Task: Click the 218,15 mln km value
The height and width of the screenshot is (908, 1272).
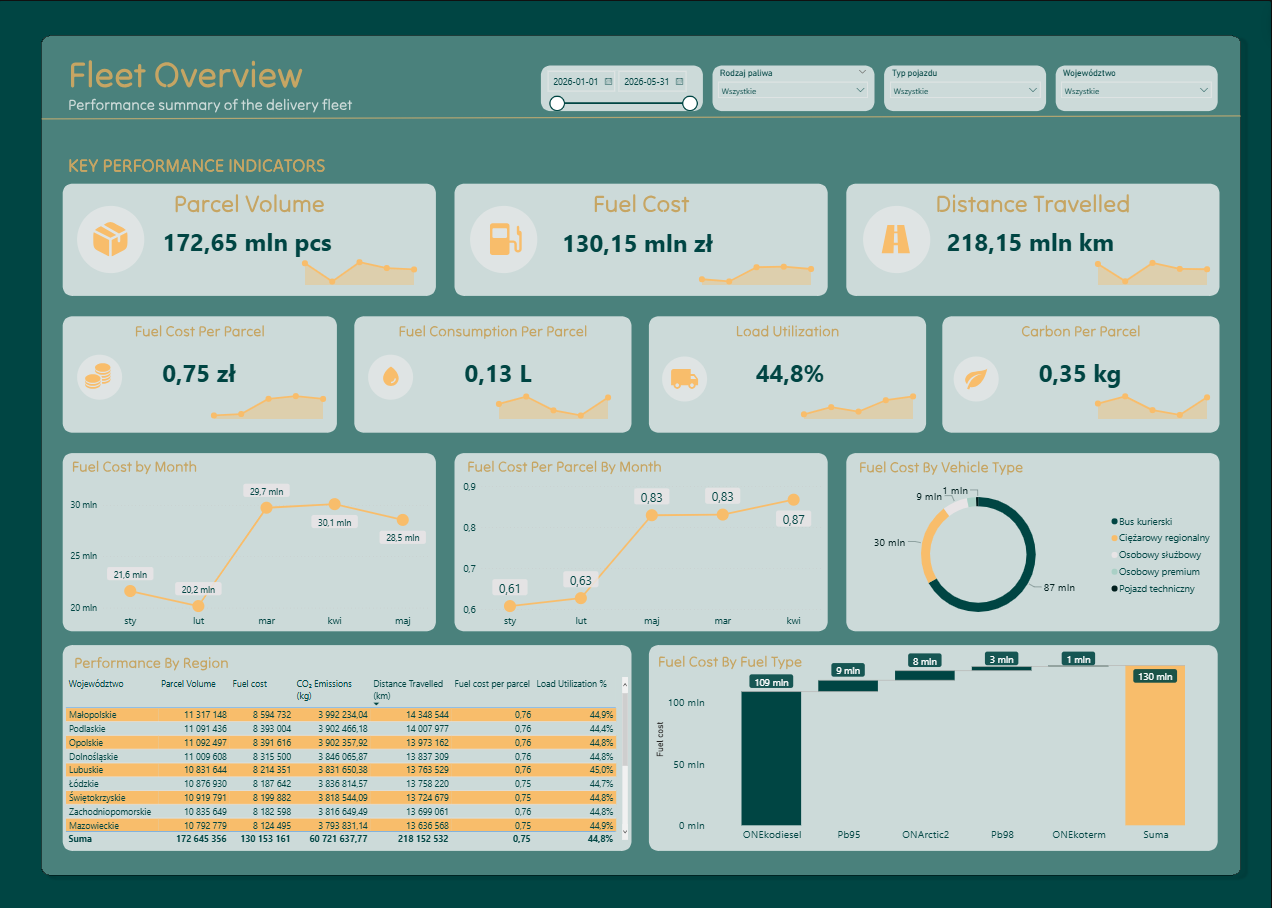Action: [1030, 243]
